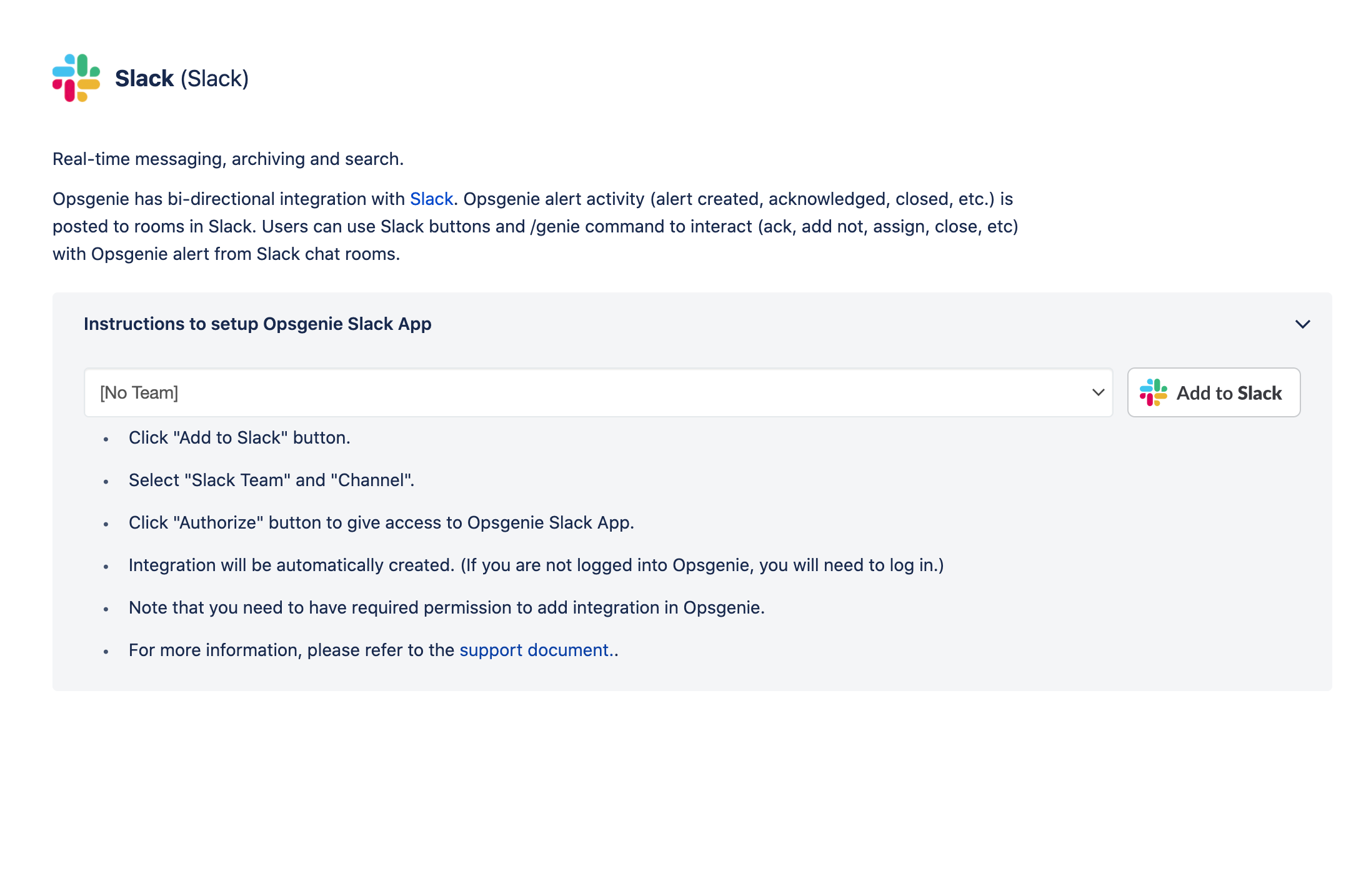Select the [No Team] option text in the combo box

pos(139,392)
